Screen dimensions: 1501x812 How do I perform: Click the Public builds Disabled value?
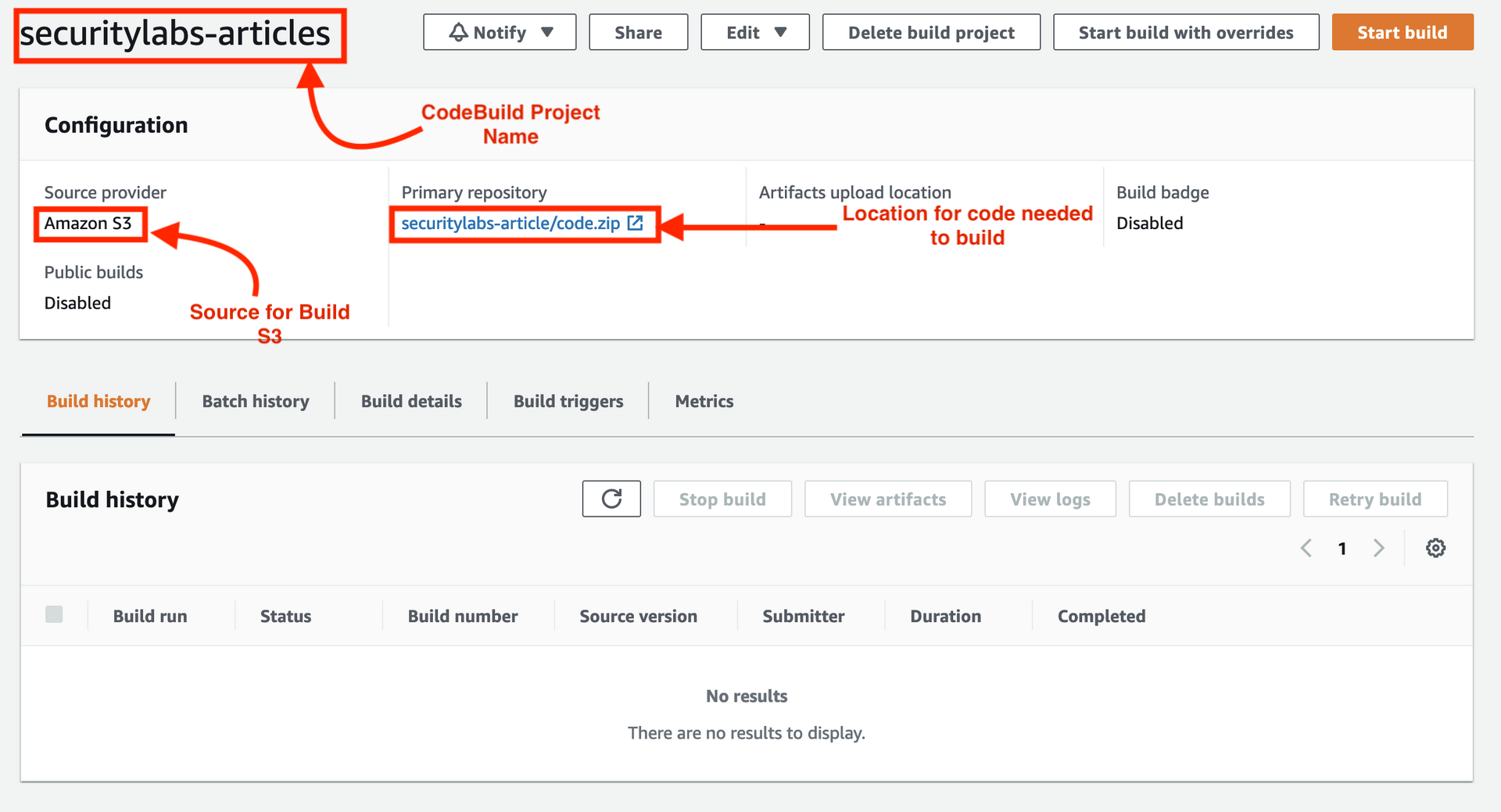click(77, 303)
